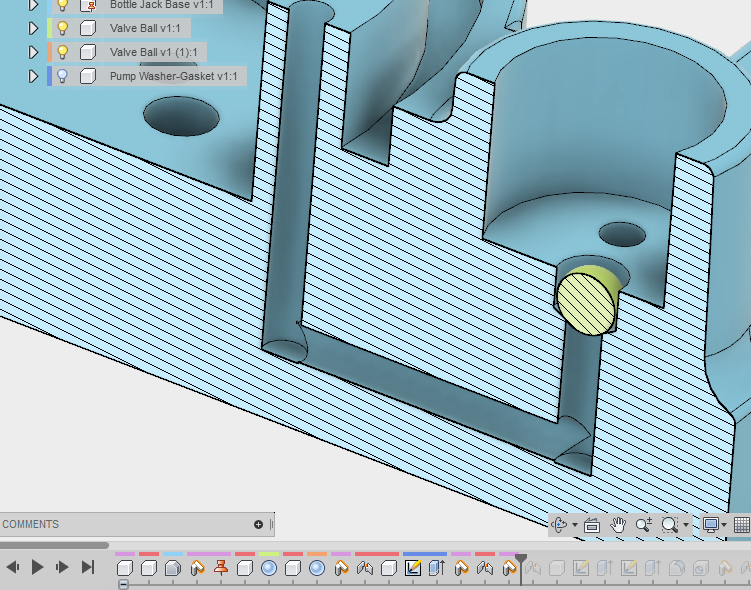Click the orange color bar beside Valve Ball v1 (1):1

coord(49,52)
